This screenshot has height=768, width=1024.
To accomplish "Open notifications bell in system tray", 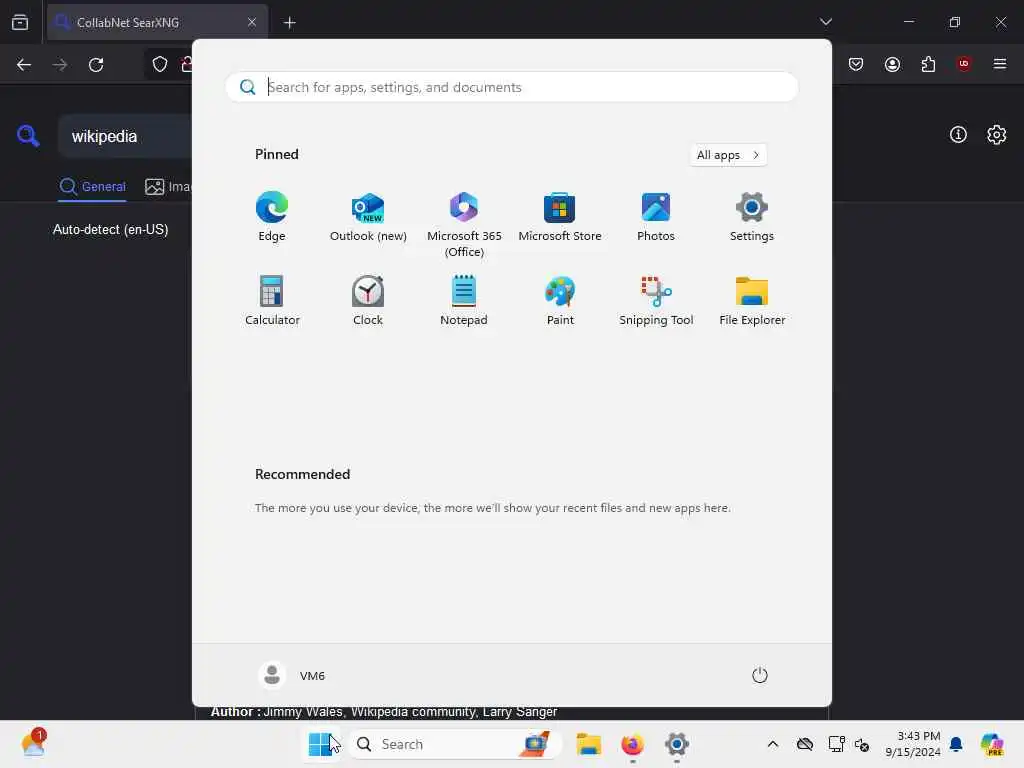I will point(956,744).
